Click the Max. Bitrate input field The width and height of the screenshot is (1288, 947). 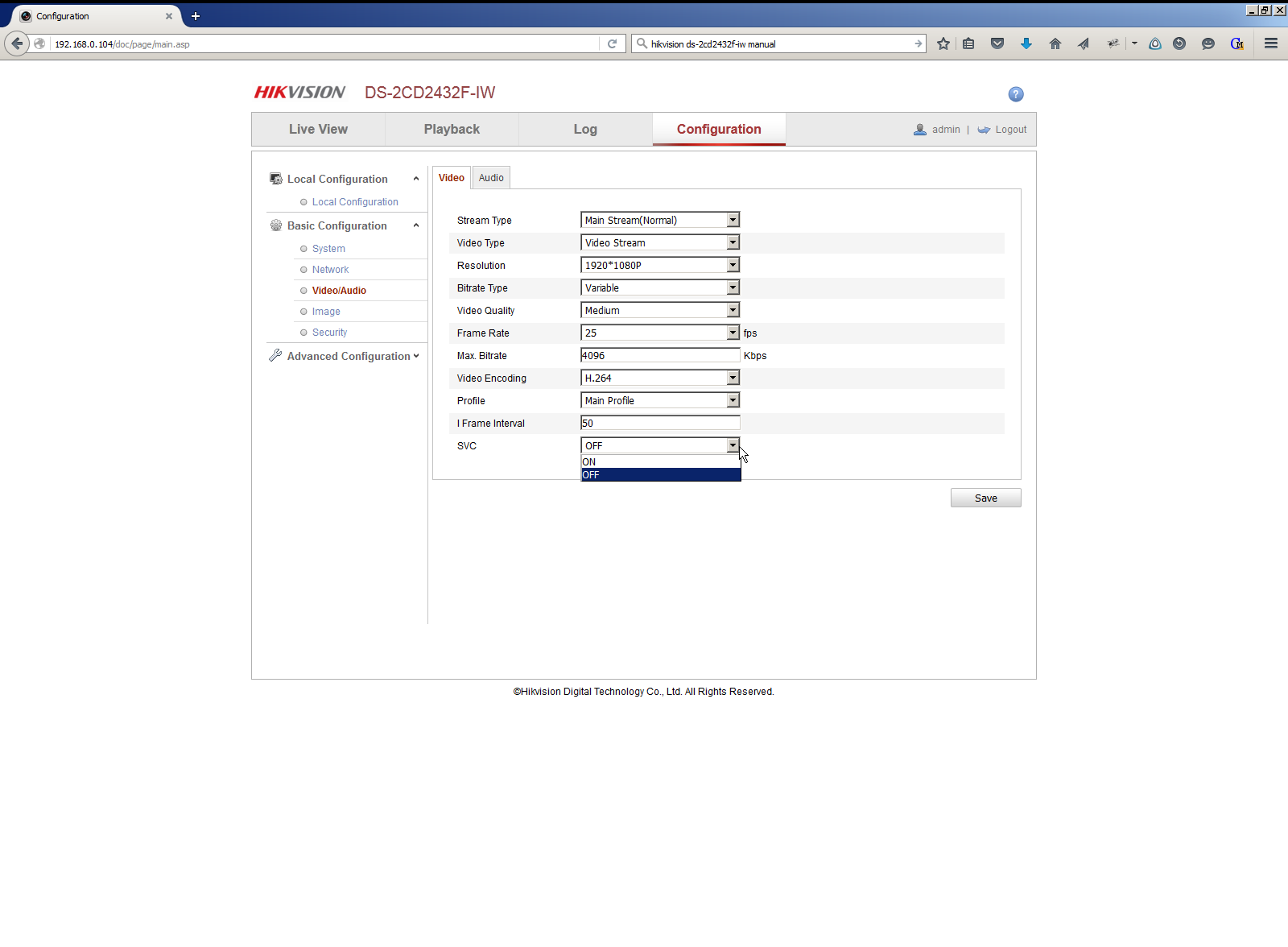(660, 355)
